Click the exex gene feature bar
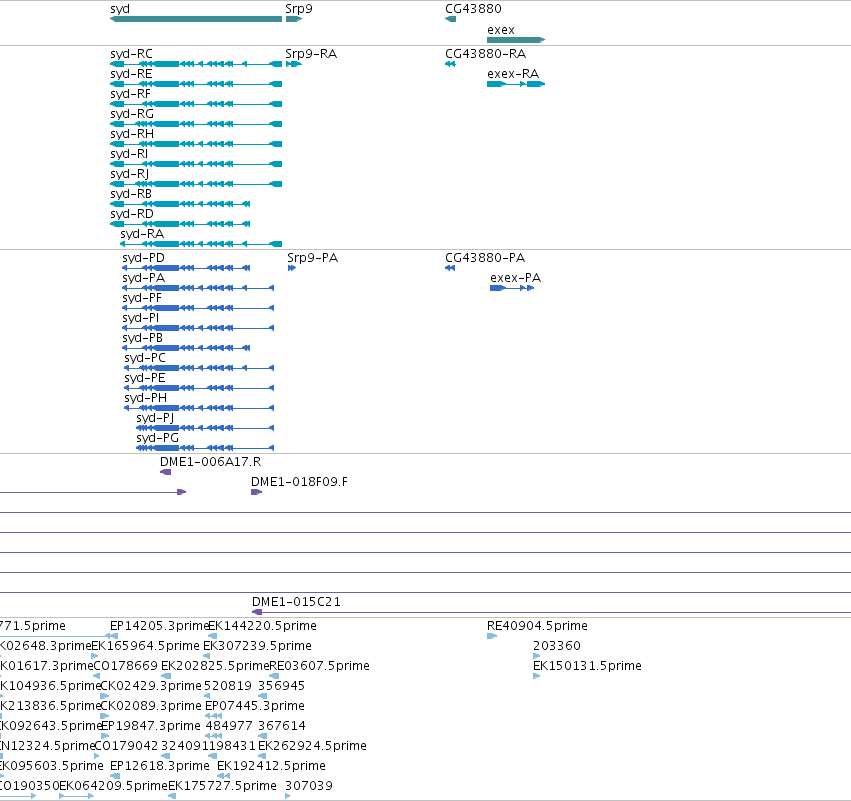The image size is (851, 801). point(516,40)
